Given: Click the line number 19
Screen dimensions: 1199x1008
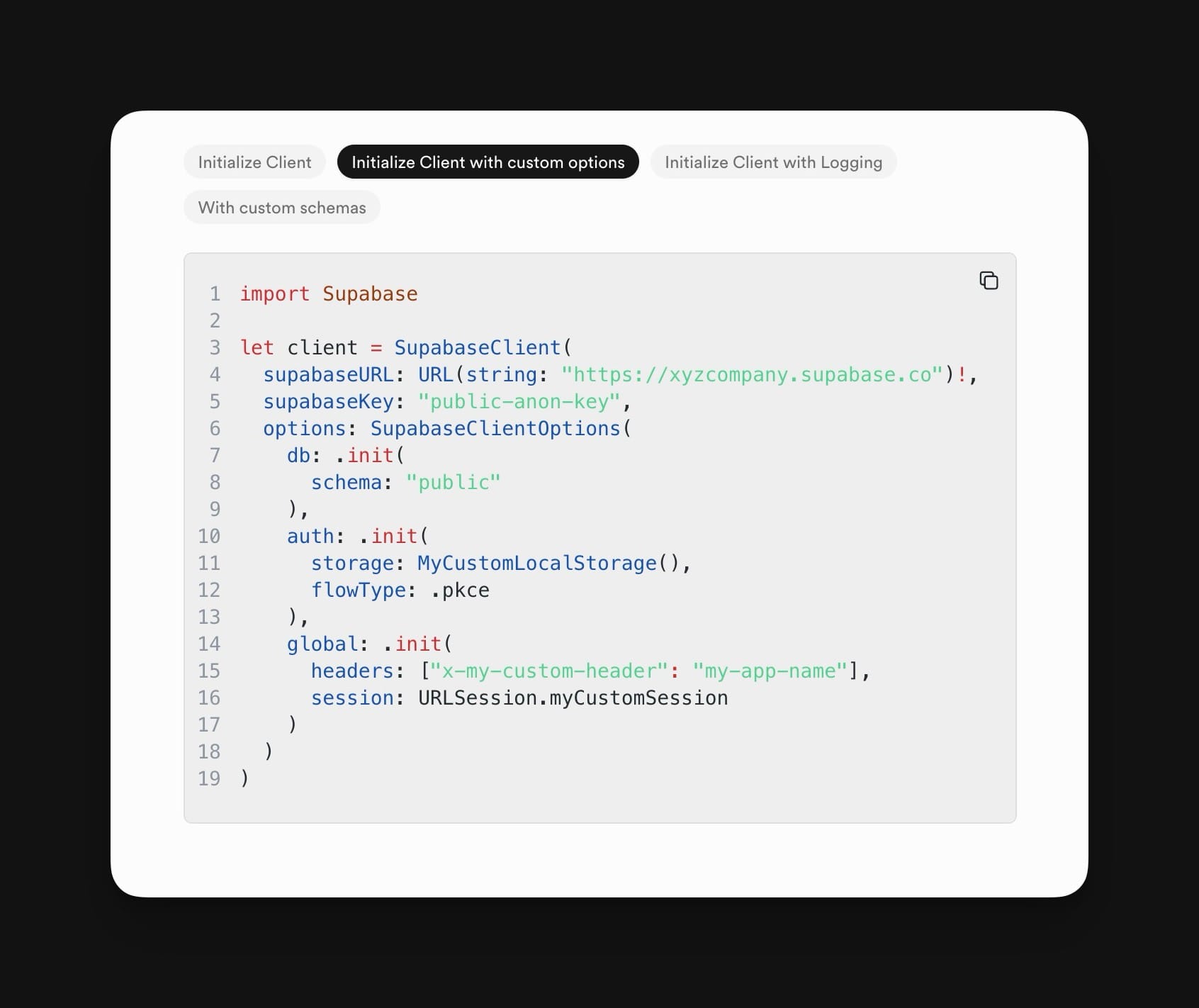Looking at the screenshot, I should [x=209, y=778].
